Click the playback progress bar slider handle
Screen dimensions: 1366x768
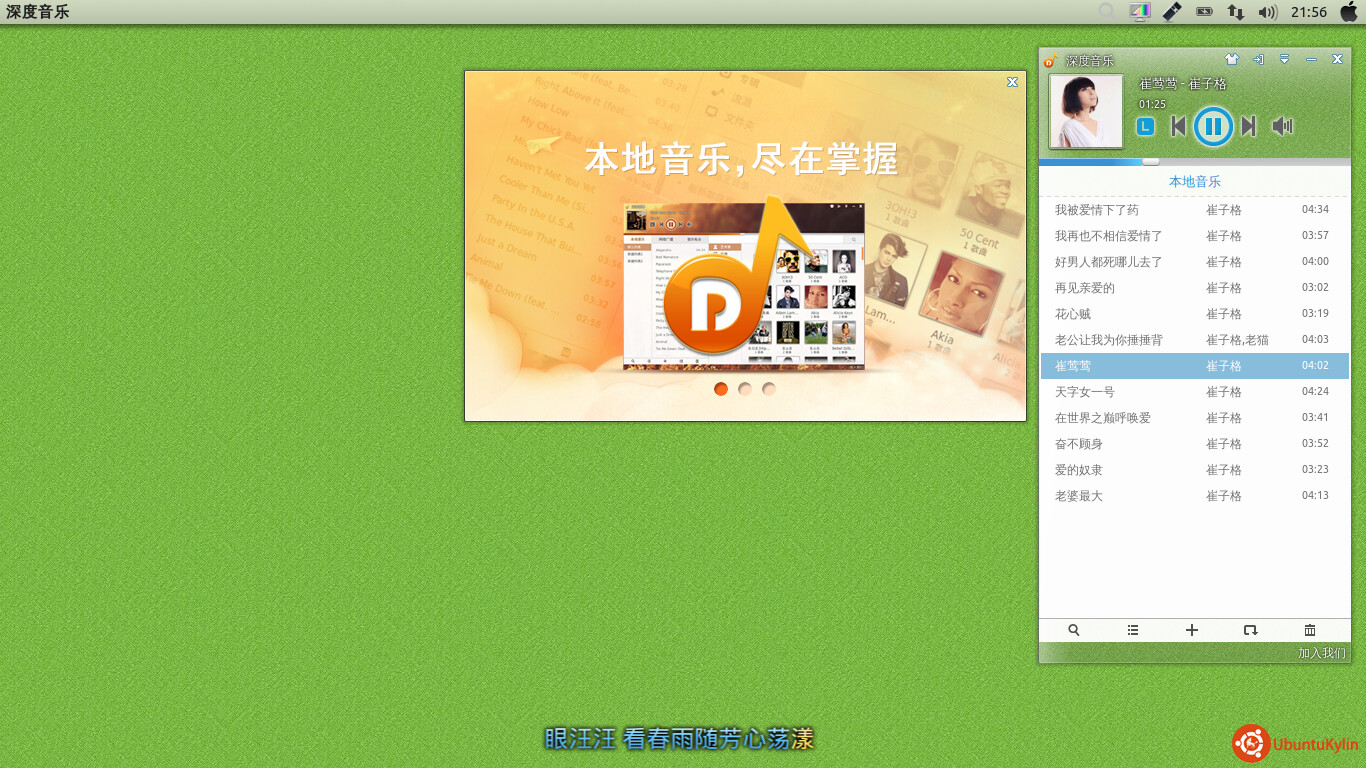click(x=1151, y=161)
